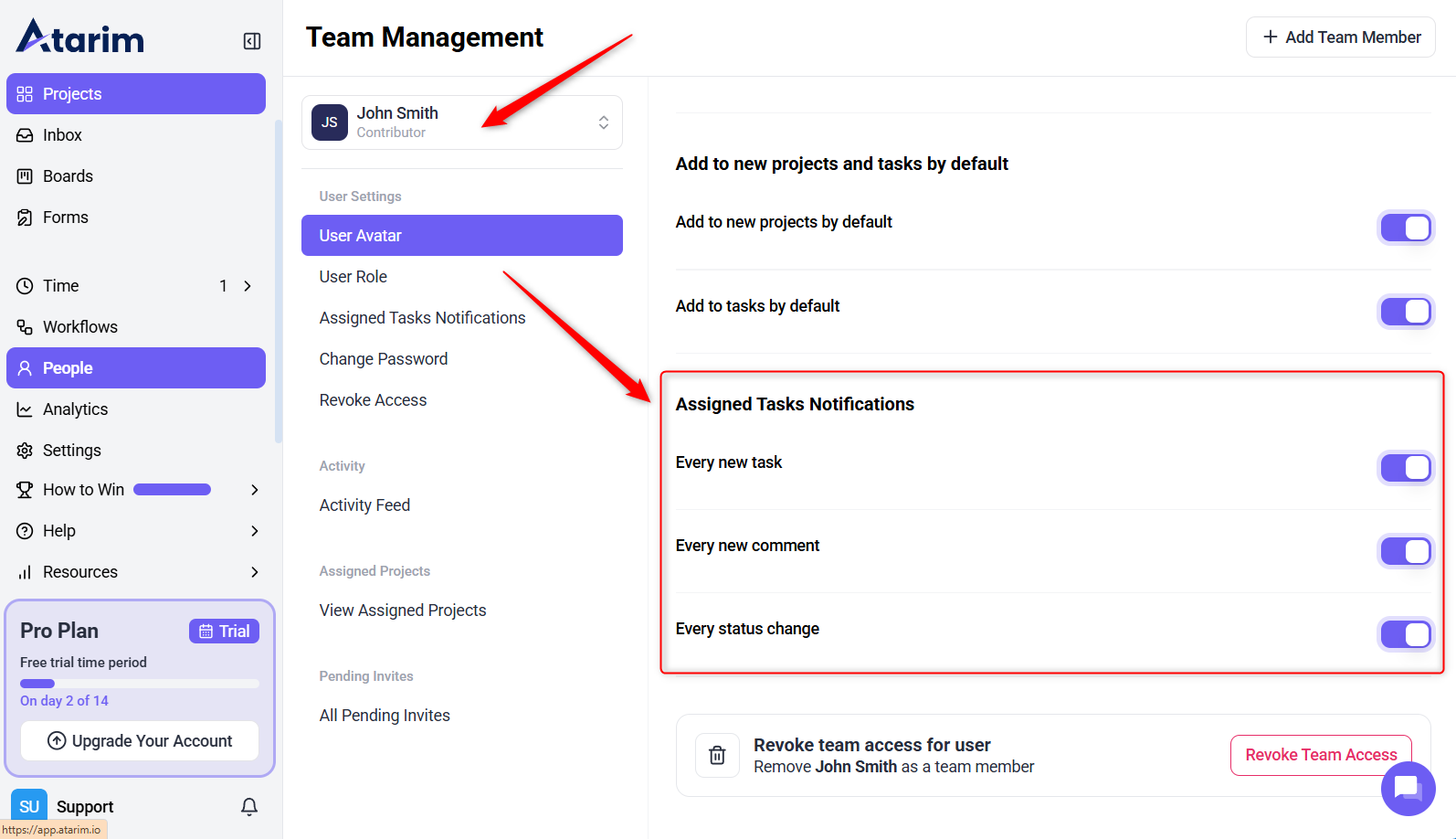Open Activity Feed menu item
Viewport: 1456px width, 839px height.
pyautogui.click(x=364, y=505)
